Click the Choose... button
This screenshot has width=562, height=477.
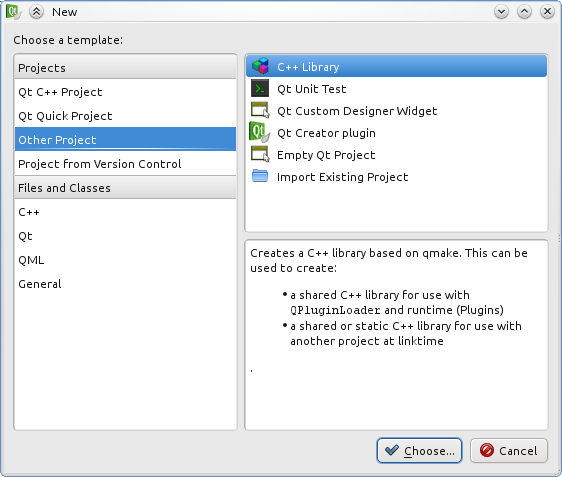tap(419, 450)
